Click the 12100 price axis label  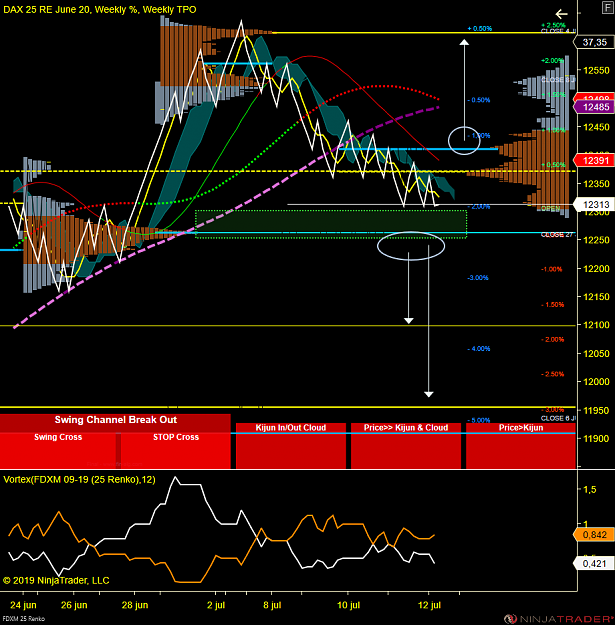click(x=596, y=325)
